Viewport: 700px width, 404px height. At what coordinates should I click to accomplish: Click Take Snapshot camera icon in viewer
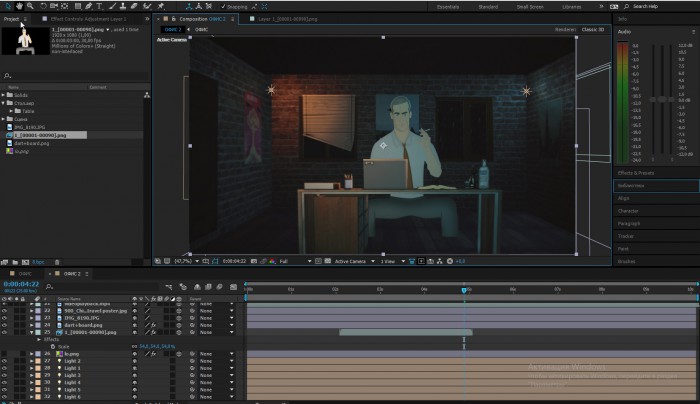tap(254, 261)
